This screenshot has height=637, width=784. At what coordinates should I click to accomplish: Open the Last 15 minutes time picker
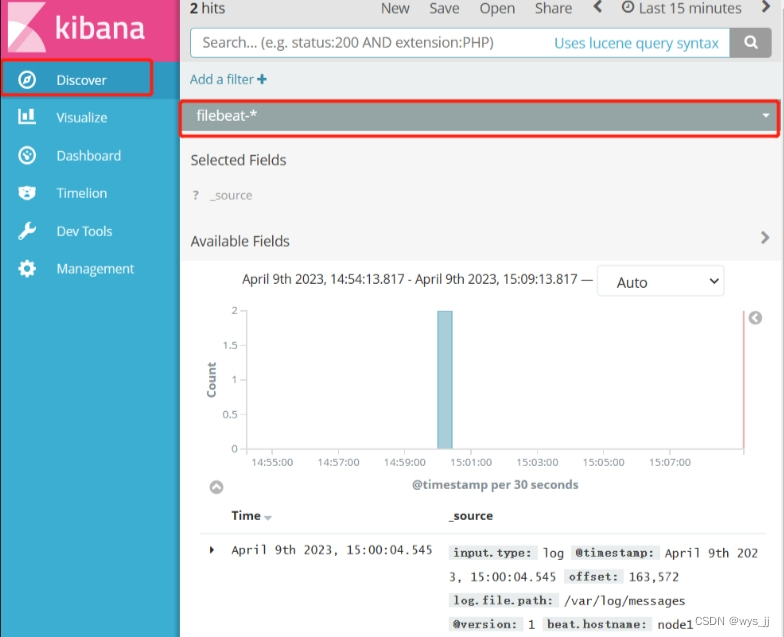click(682, 8)
